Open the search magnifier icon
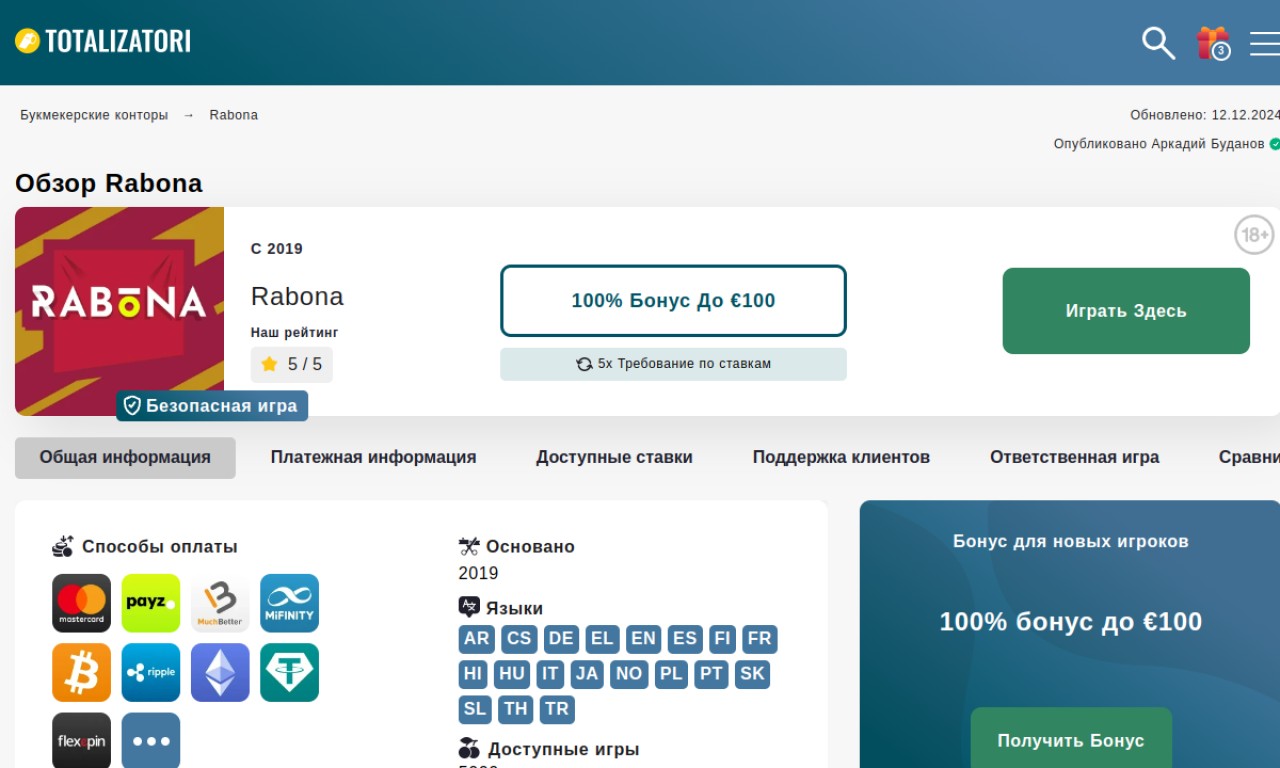Viewport: 1280px width, 768px height. click(x=1158, y=43)
